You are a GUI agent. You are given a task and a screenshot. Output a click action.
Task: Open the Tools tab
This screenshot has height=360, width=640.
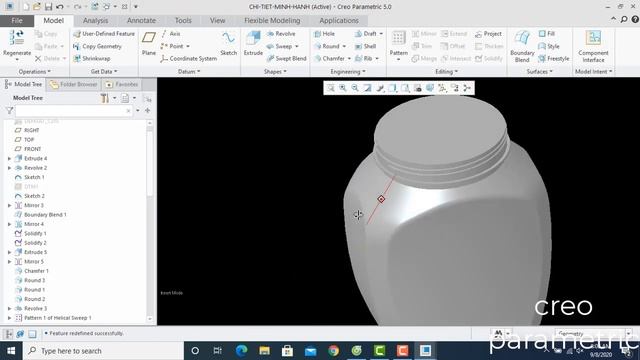pos(183,20)
